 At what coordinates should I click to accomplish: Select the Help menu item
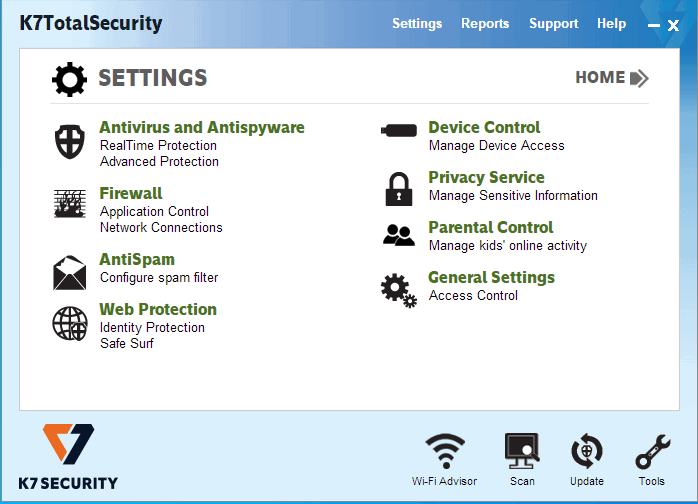[x=611, y=24]
